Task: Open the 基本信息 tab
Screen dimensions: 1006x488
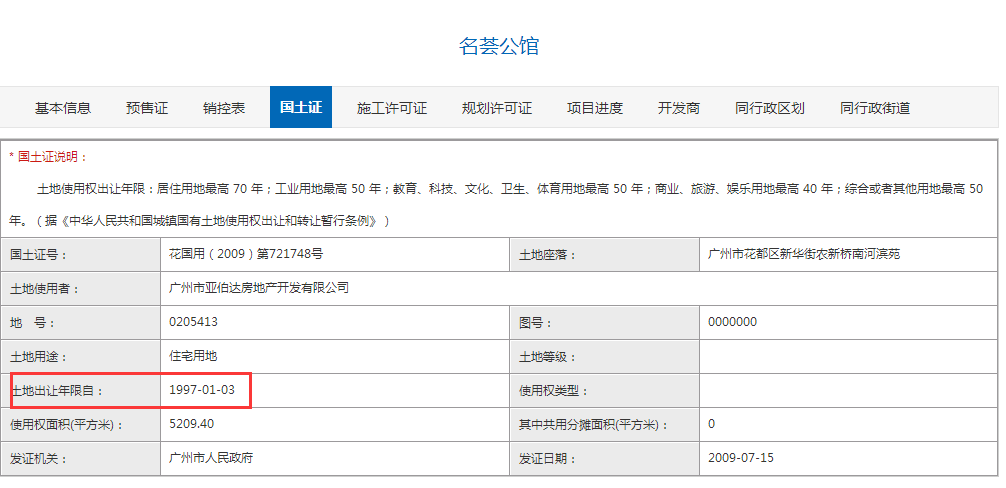Action: pos(63,108)
